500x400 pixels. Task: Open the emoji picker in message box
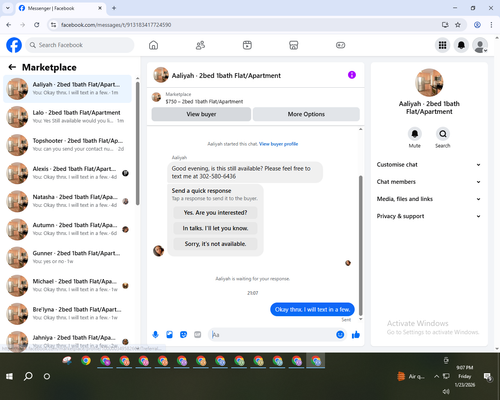tap(340, 335)
